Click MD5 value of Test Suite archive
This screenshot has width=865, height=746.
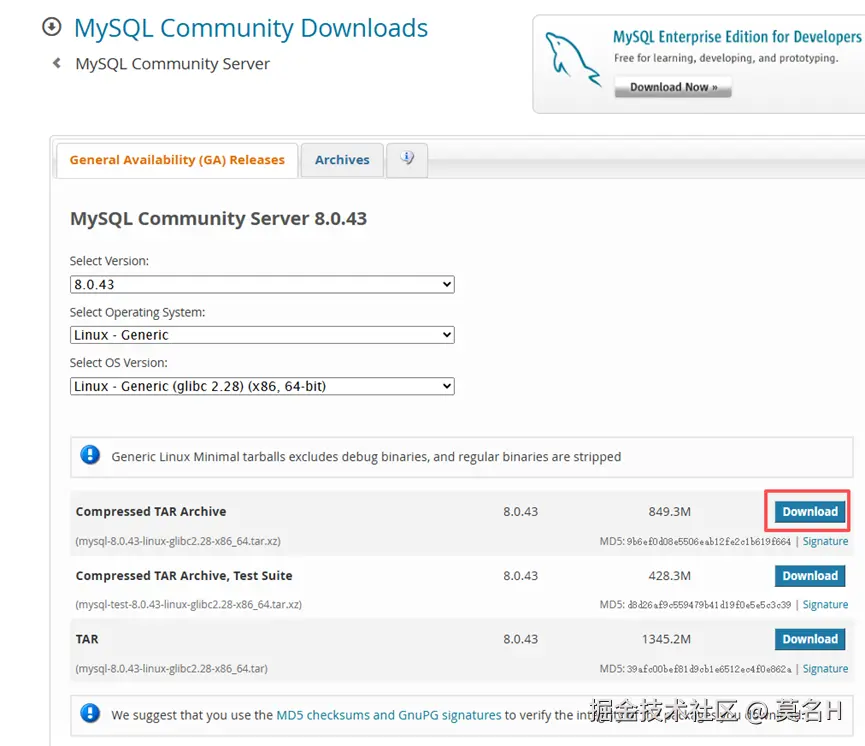pyautogui.click(x=708, y=605)
